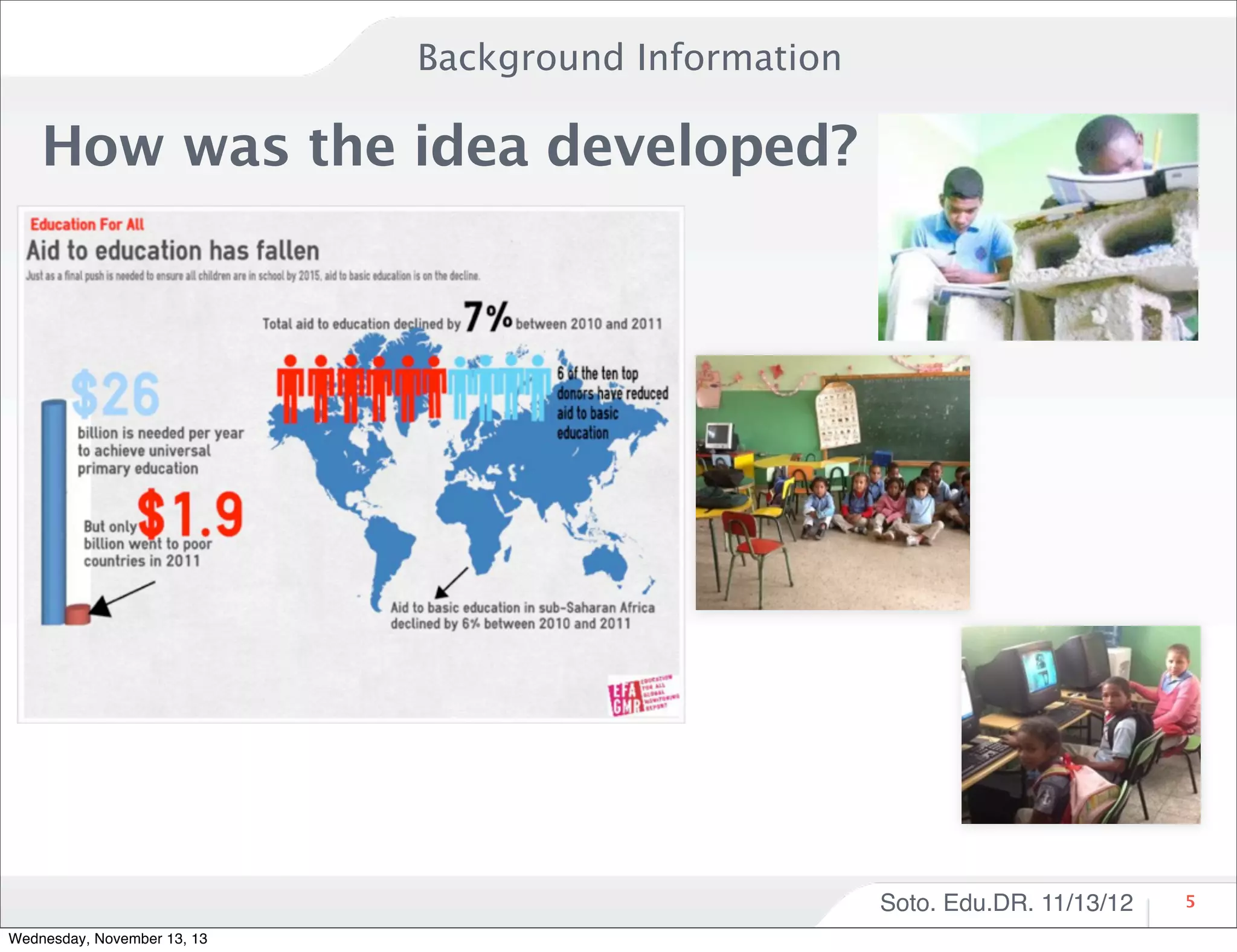Image resolution: width=1237 pixels, height=952 pixels.
Task: Click 'billion is needed per year' text
Action: click(x=161, y=451)
